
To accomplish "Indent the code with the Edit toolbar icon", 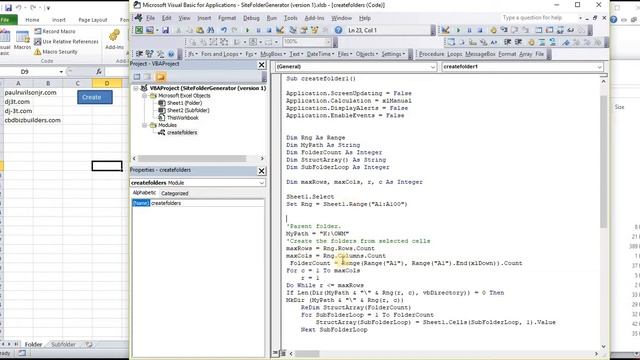I will click(508, 42).
